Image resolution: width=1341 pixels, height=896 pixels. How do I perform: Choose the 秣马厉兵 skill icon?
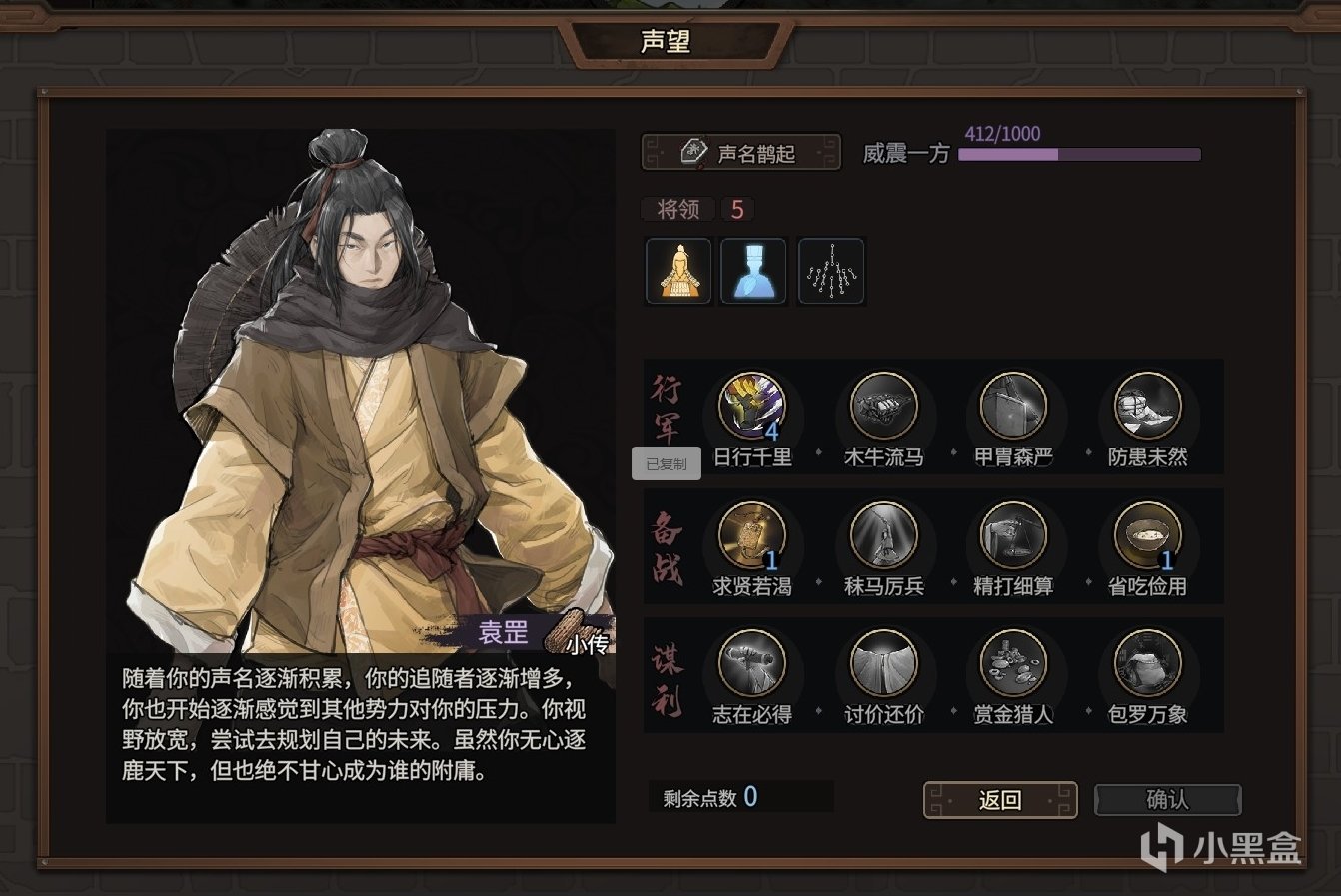(883, 535)
